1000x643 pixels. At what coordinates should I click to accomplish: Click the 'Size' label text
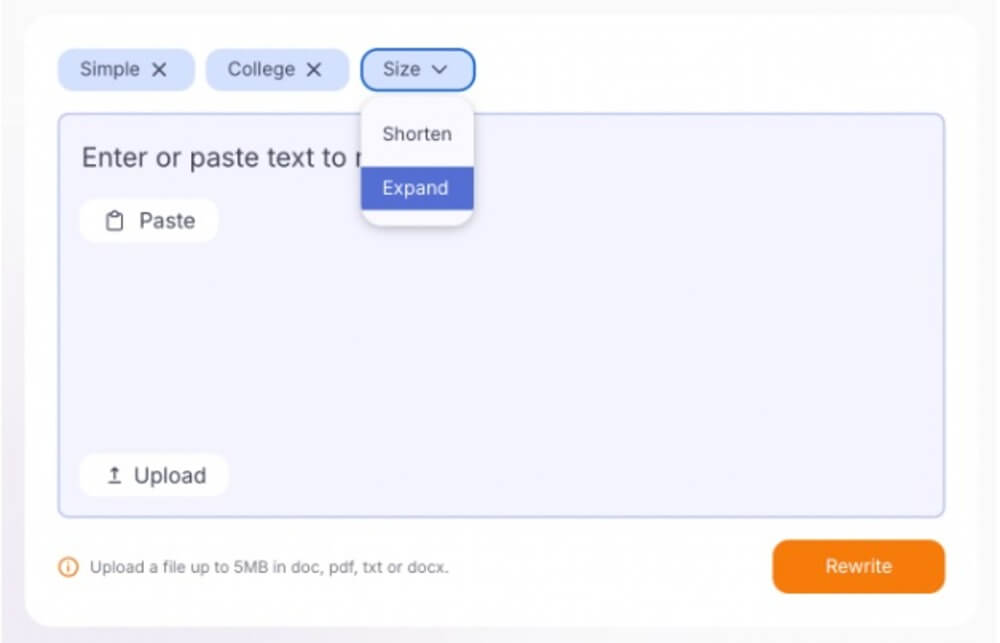coord(402,70)
